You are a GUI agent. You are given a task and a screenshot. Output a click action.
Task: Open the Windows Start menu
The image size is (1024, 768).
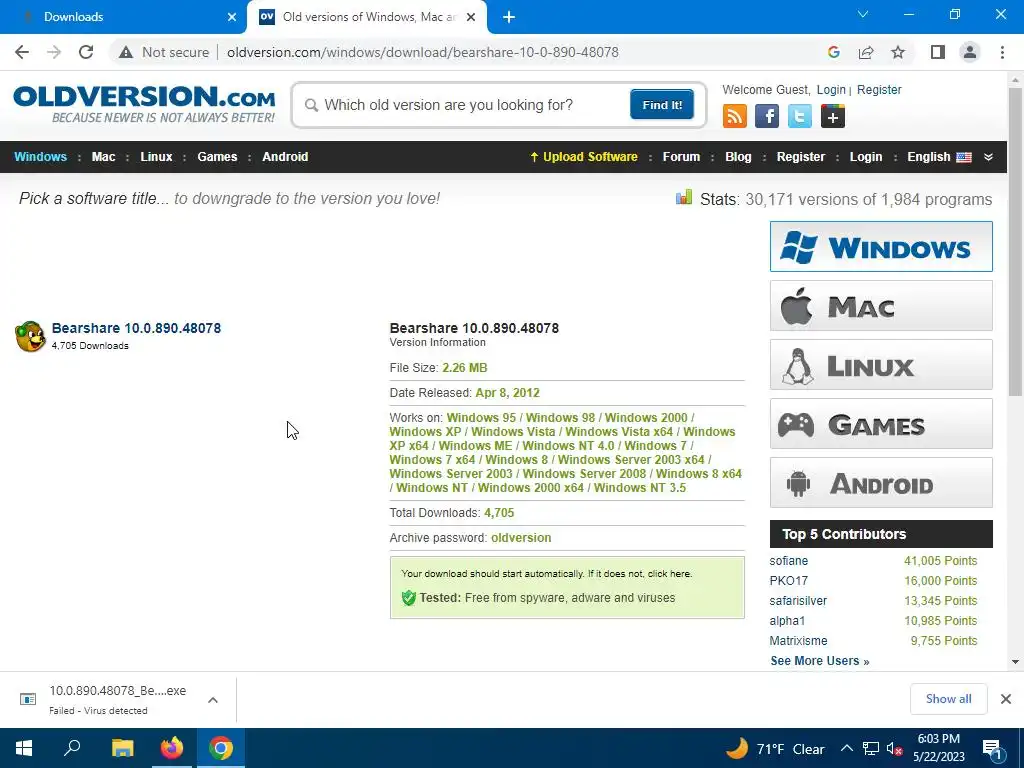24,748
